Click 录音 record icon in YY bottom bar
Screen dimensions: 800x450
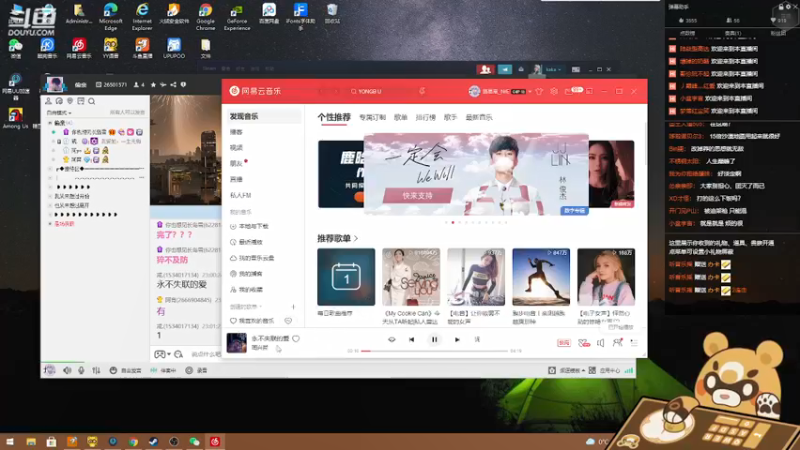tap(196, 370)
